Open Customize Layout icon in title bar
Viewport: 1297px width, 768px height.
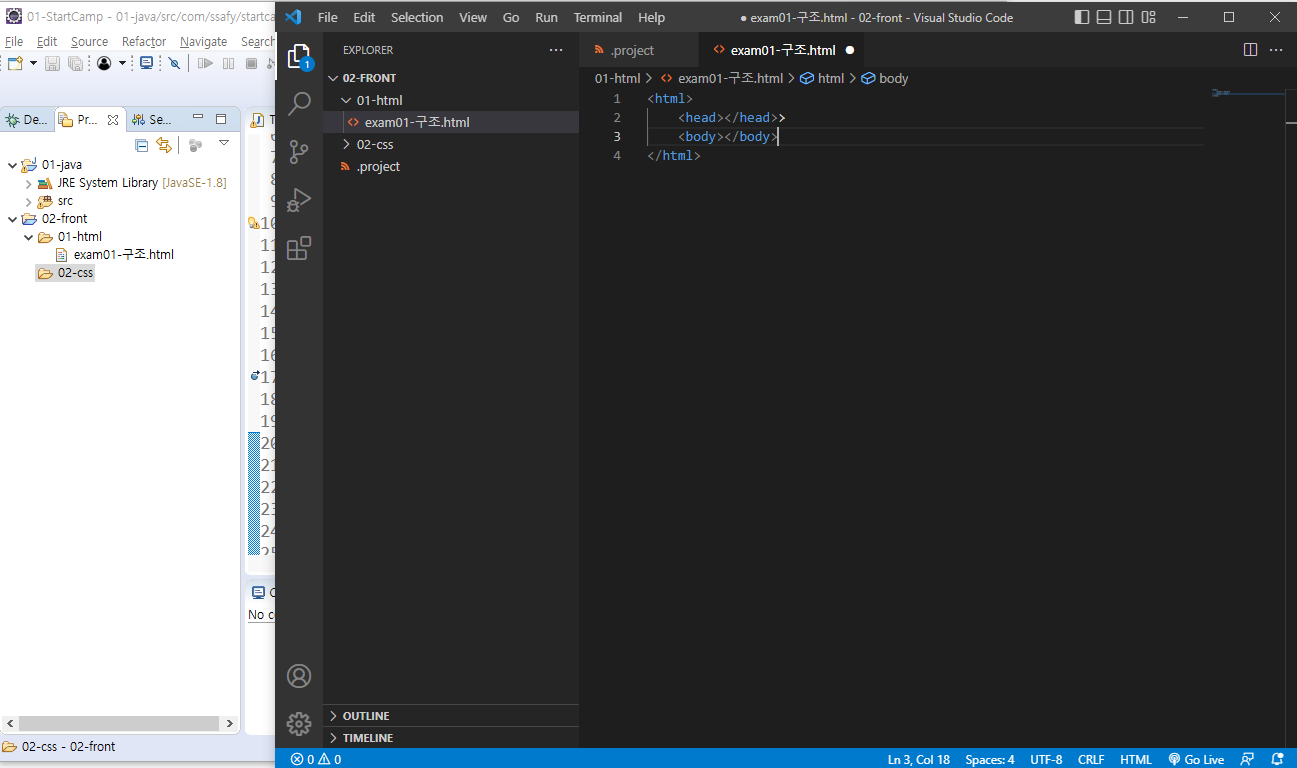(x=1148, y=17)
